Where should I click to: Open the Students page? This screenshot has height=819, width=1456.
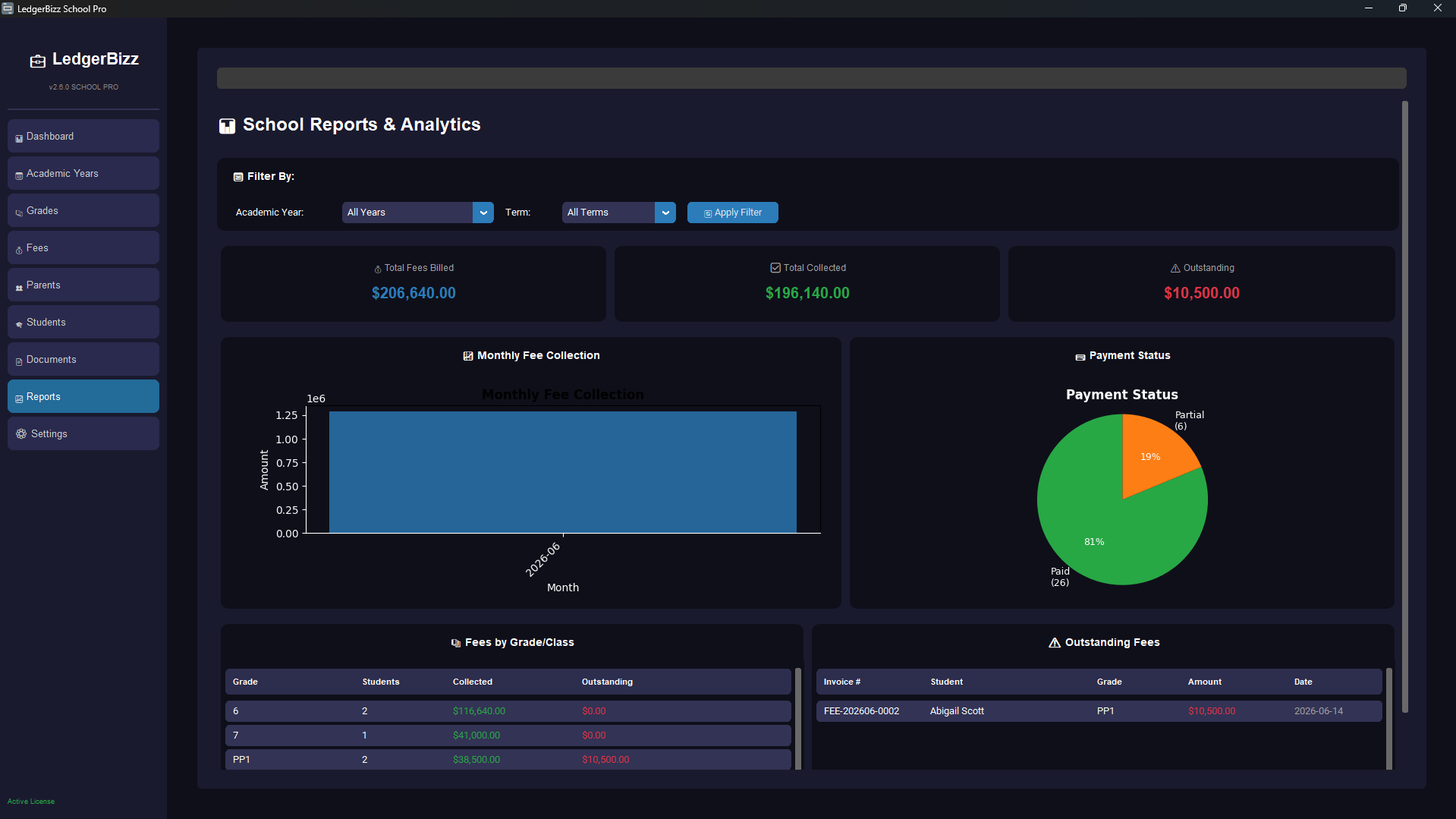tap(83, 323)
